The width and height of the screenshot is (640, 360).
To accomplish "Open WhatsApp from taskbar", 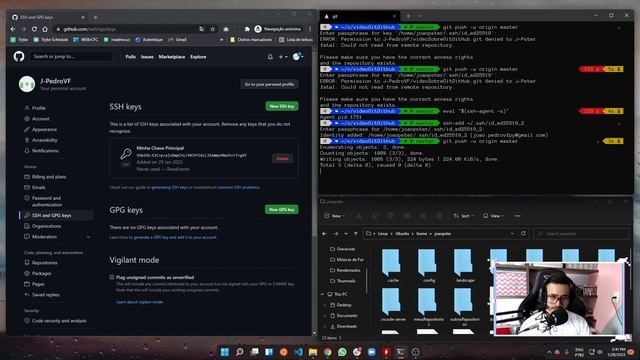I will (x=342, y=352).
